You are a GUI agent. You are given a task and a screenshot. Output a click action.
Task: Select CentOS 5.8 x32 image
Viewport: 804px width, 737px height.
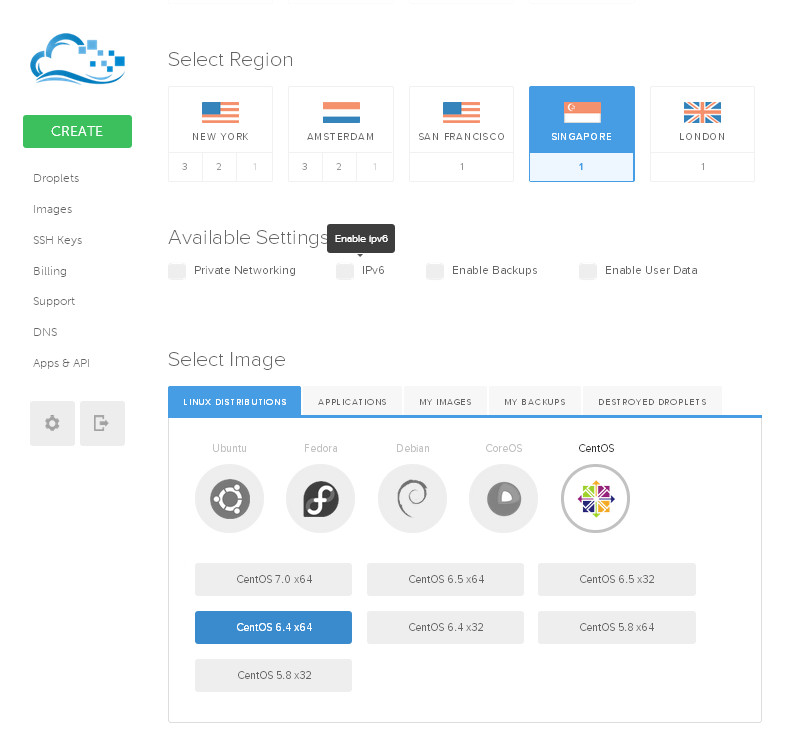pyautogui.click(x=273, y=675)
